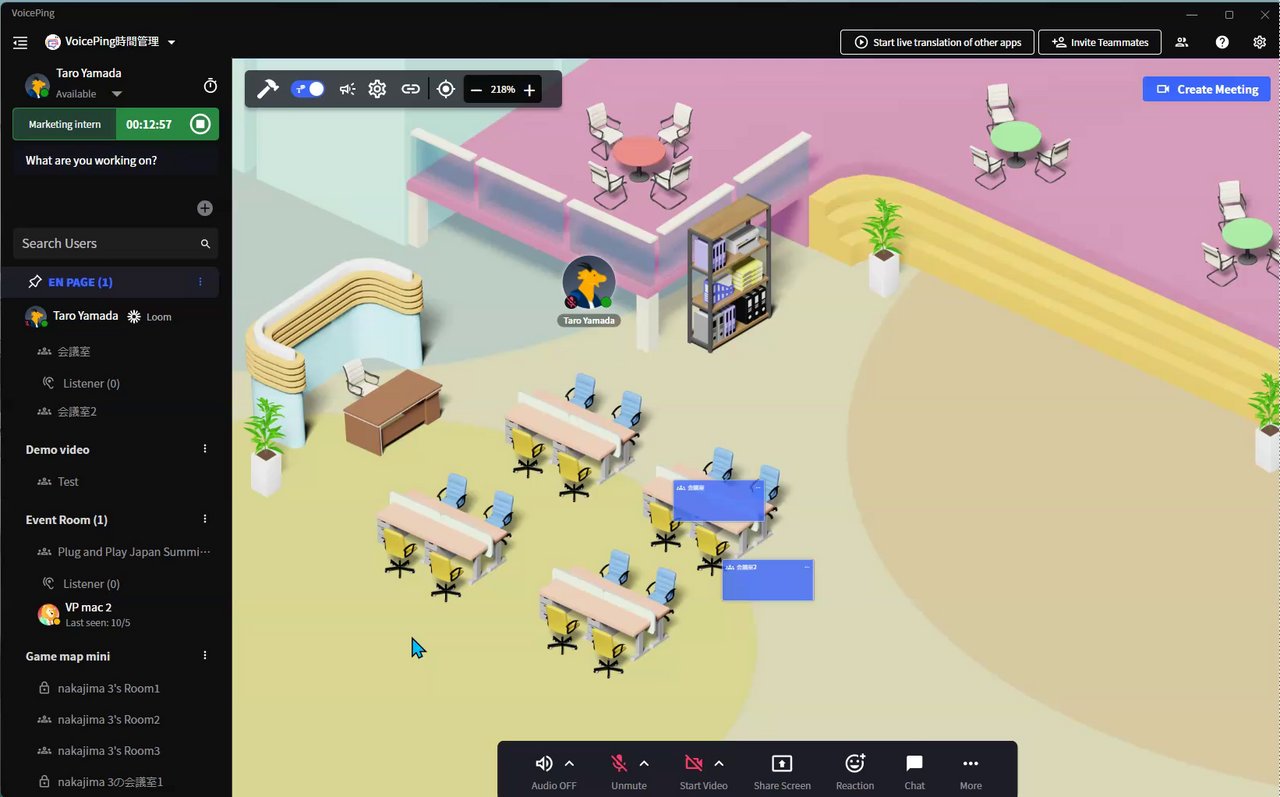
Task: Open Event Room three-dot menu
Action: tap(205, 519)
